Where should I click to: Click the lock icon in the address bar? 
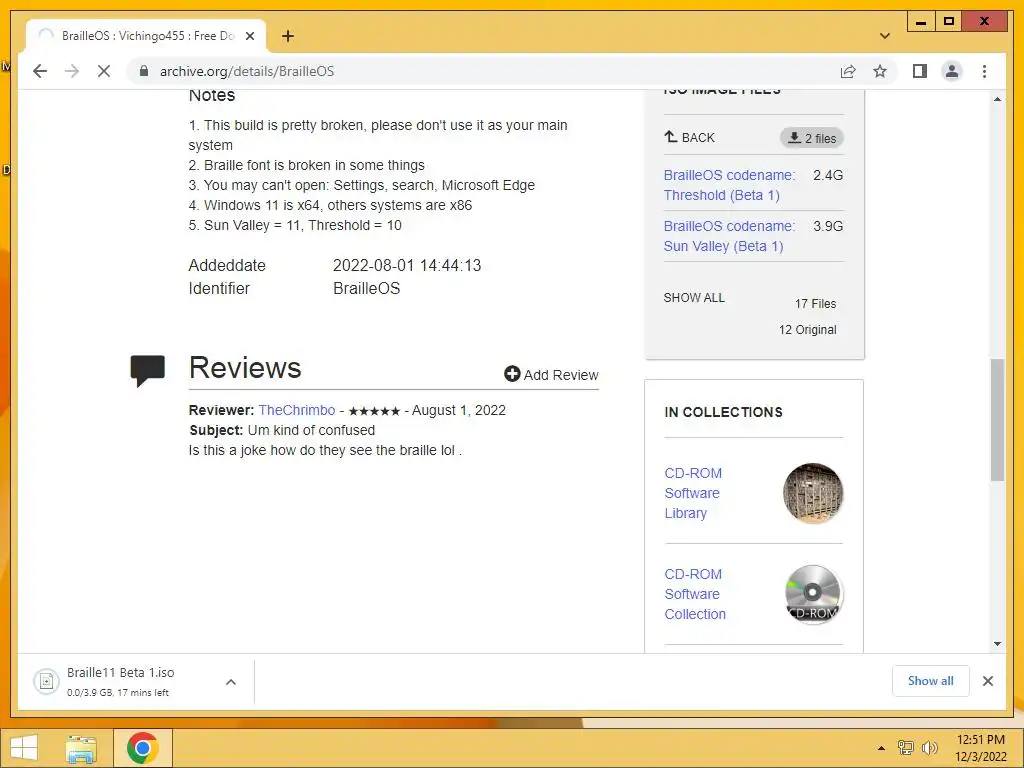(144, 71)
